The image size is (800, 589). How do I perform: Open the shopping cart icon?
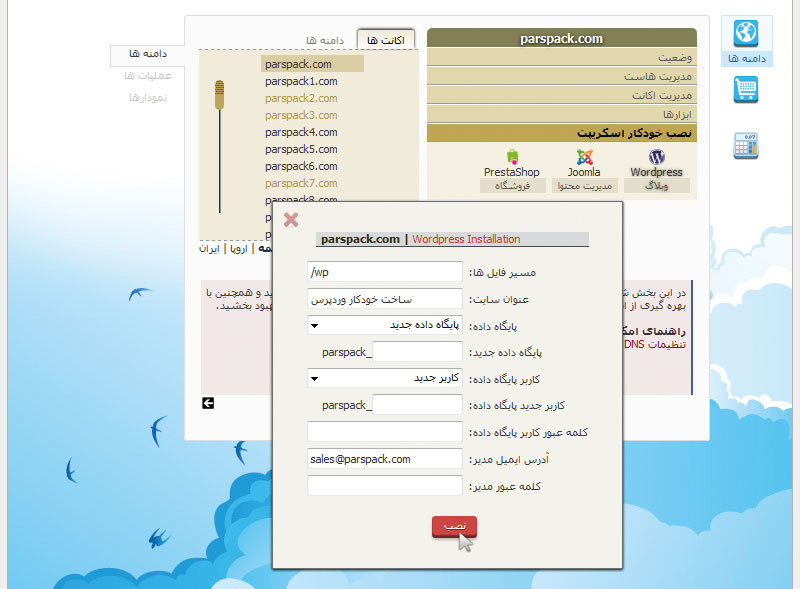click(746, 90)
